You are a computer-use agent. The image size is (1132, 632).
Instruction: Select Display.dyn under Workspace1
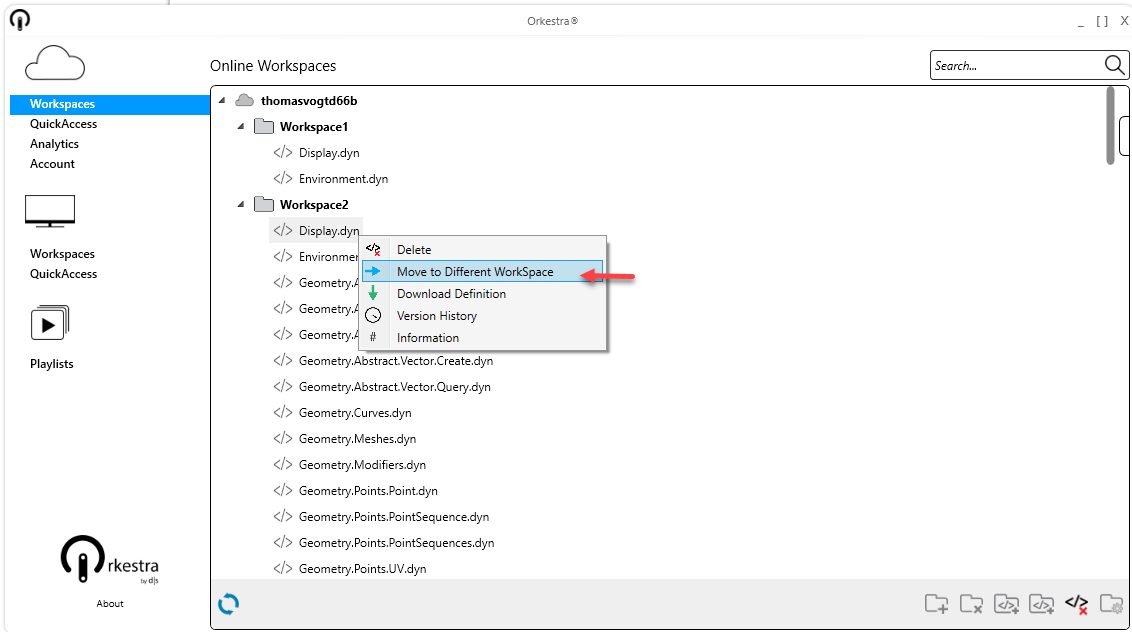tap(329, 152)
